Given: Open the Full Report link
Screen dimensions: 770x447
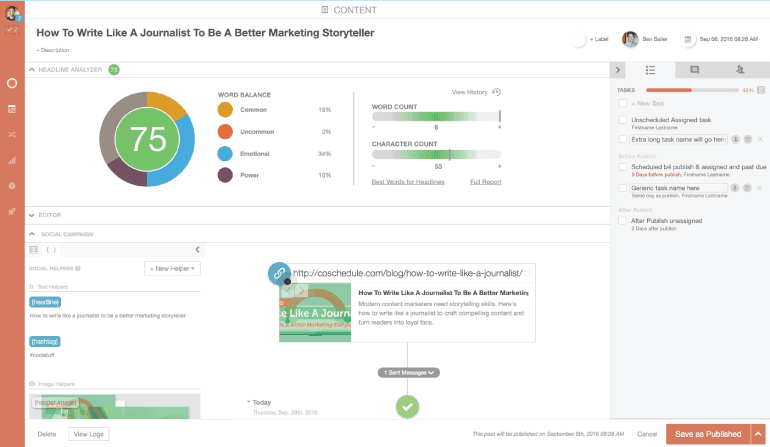Looking at the screenshot, I should 485,182.
